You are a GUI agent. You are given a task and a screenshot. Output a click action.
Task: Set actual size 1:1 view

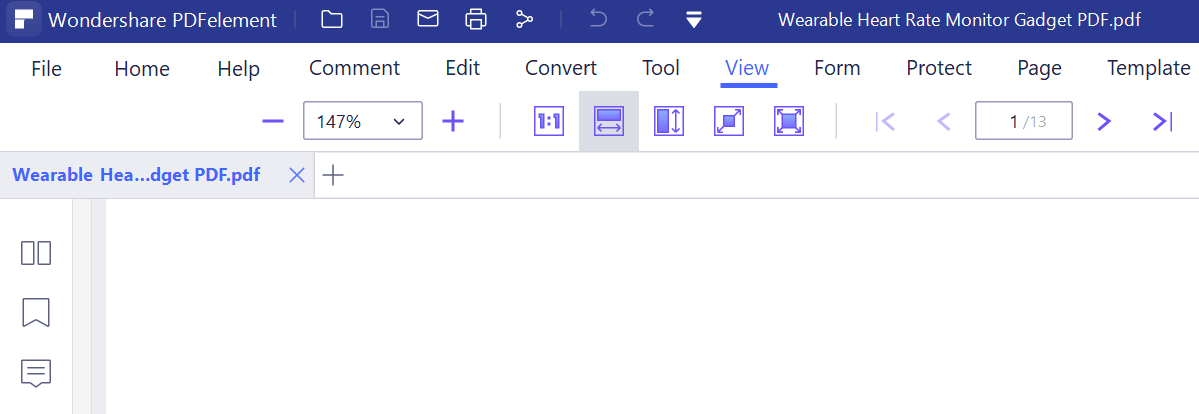(x=549, y=121)
